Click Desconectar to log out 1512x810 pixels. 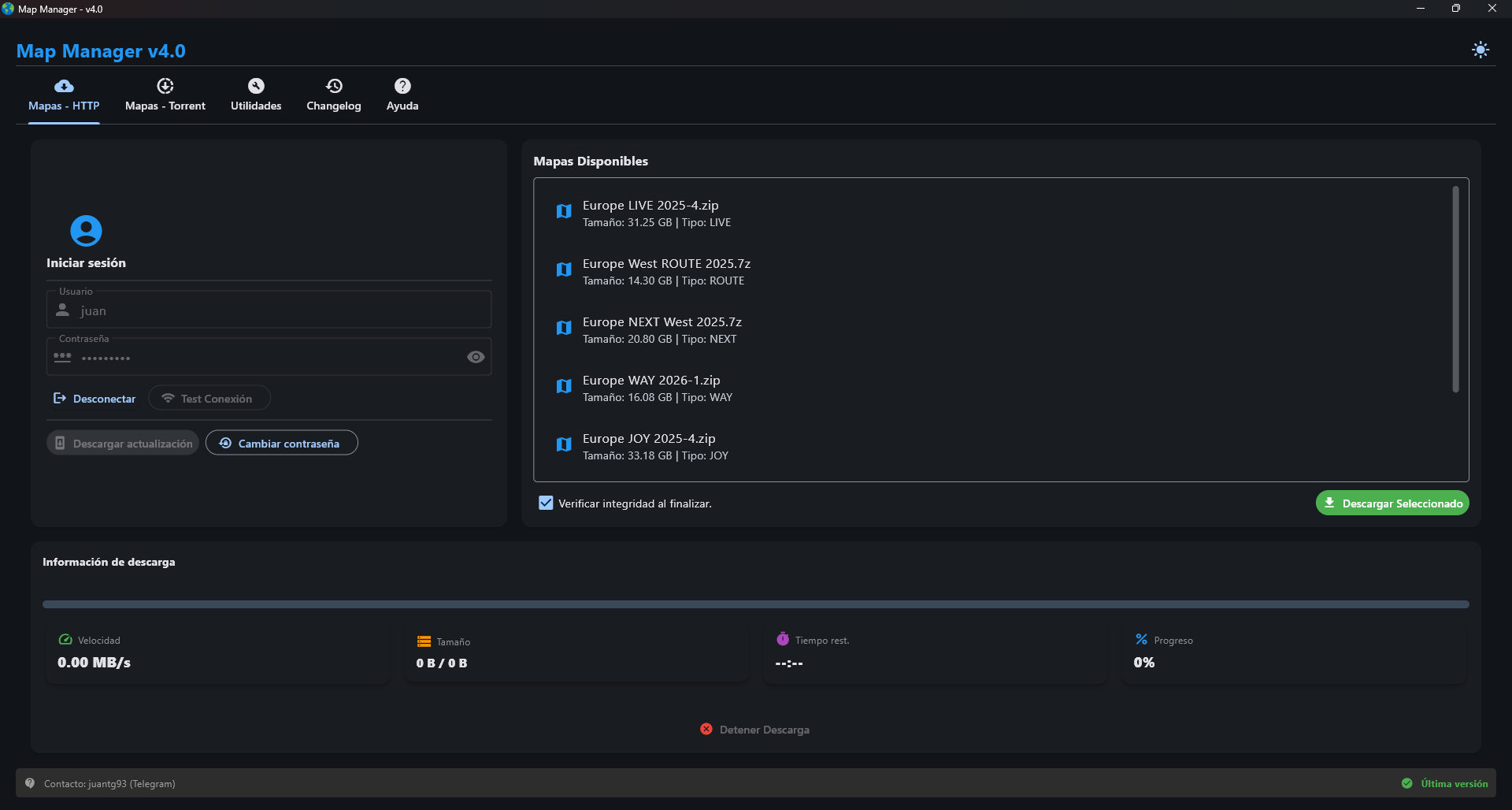tap(94, 399)
